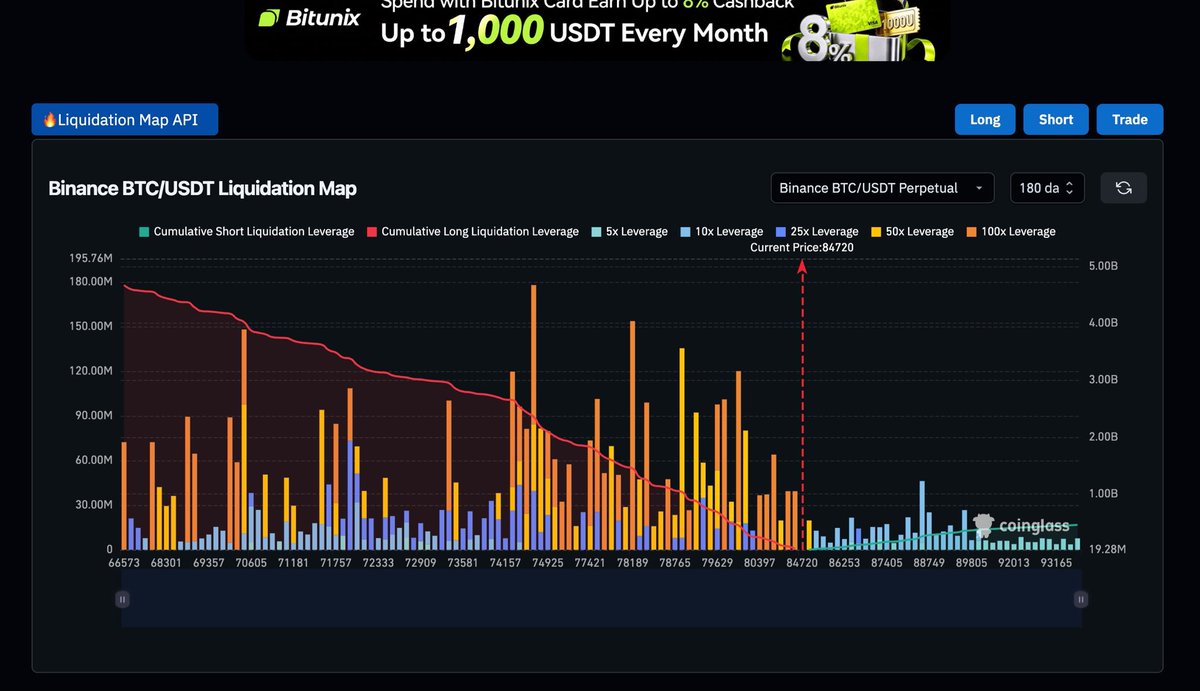Click the left handle of range slider
1200x691 pixels.
click(x=122, y=599)
